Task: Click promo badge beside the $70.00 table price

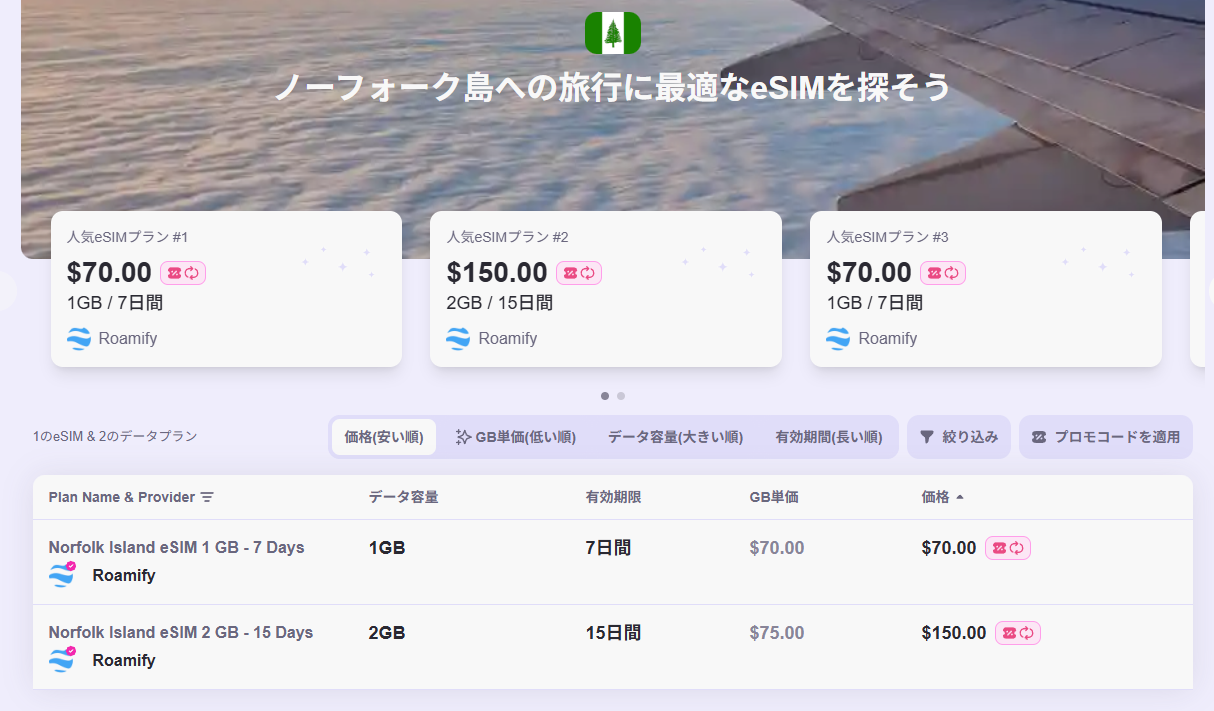Action: (x=1008, y=548)
